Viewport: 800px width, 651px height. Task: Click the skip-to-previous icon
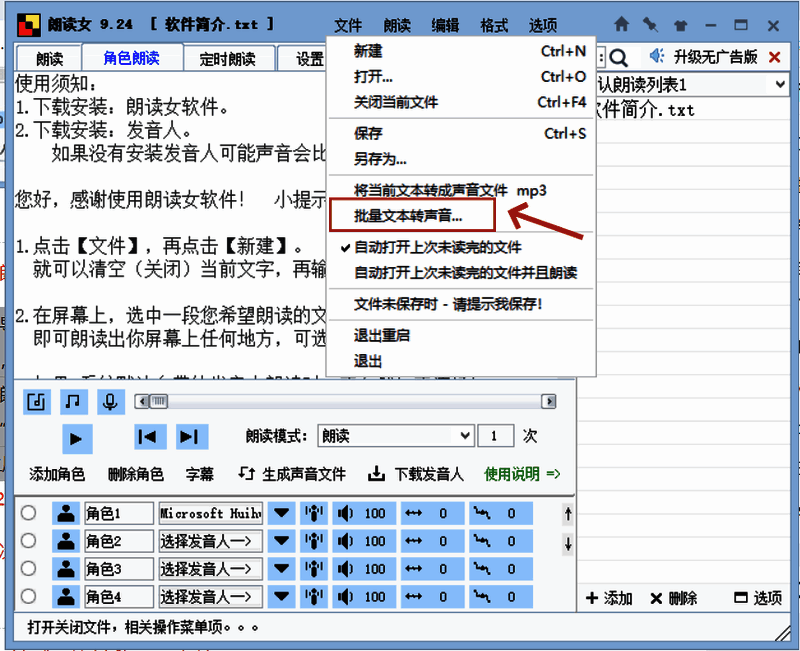(x=149, y=436)
